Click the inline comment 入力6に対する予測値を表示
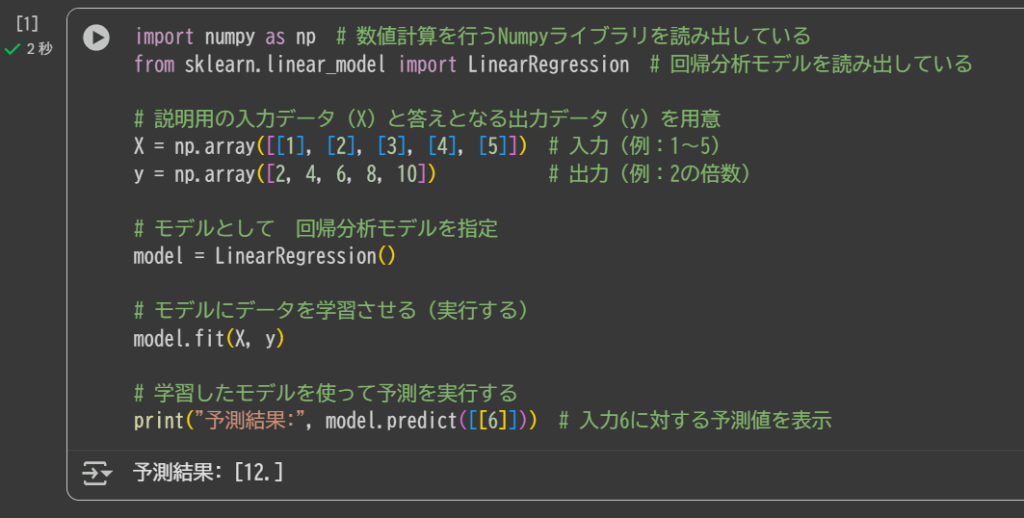1024x518 pixels. coord(695,420)
